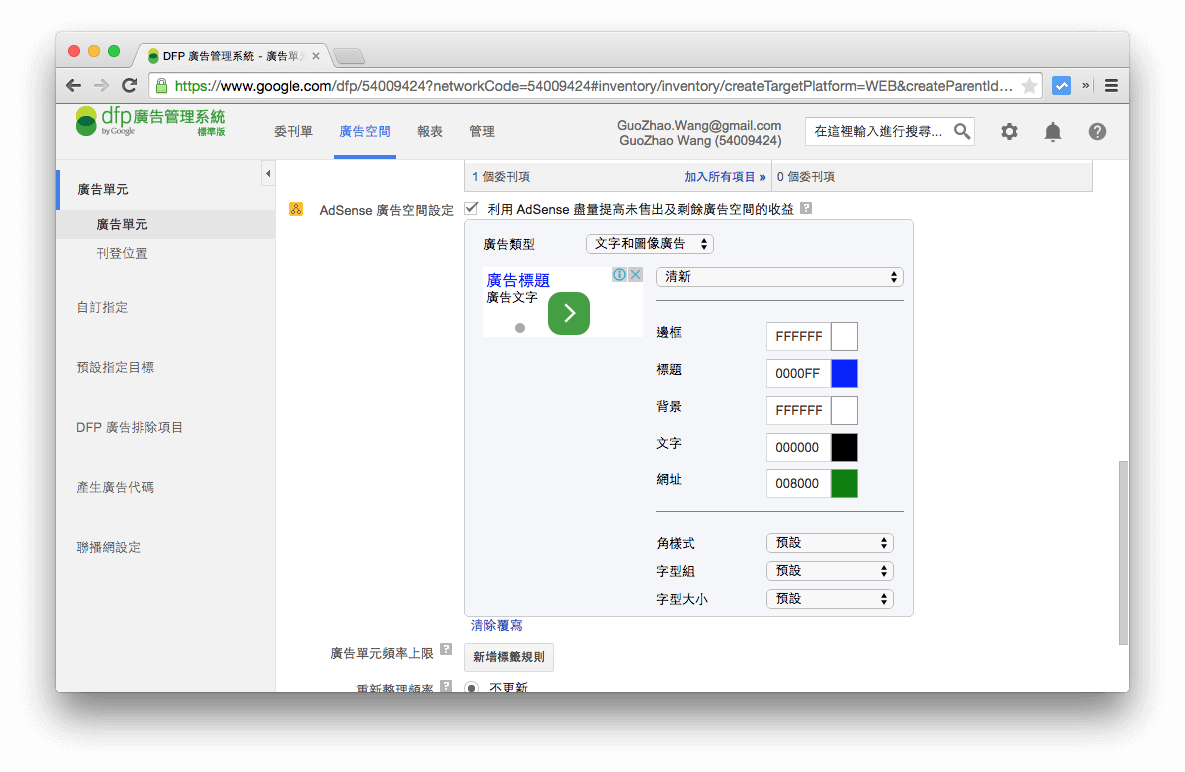The height and width of the screenshot is (772, 1185).
Task: Click the blue 標題 color swatch
Action: [845, 373]
